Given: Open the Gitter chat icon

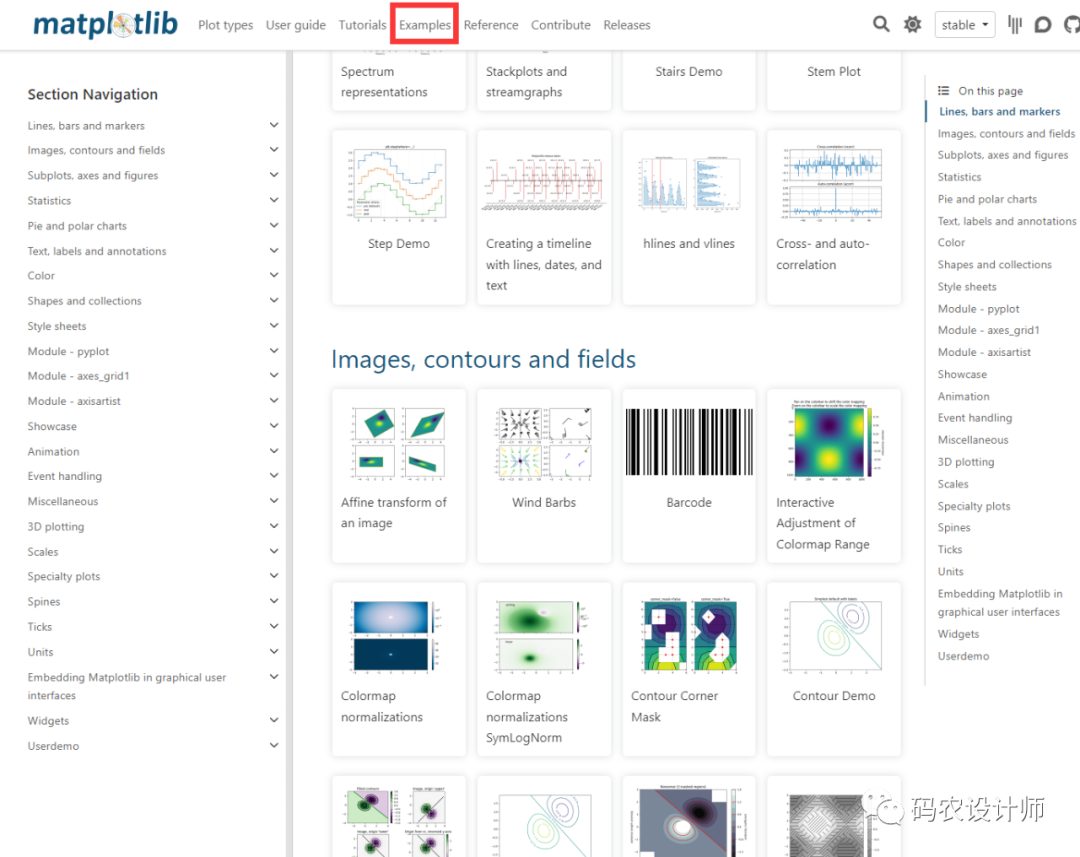Looking at the screenshot, I should tap(1015, 25).
